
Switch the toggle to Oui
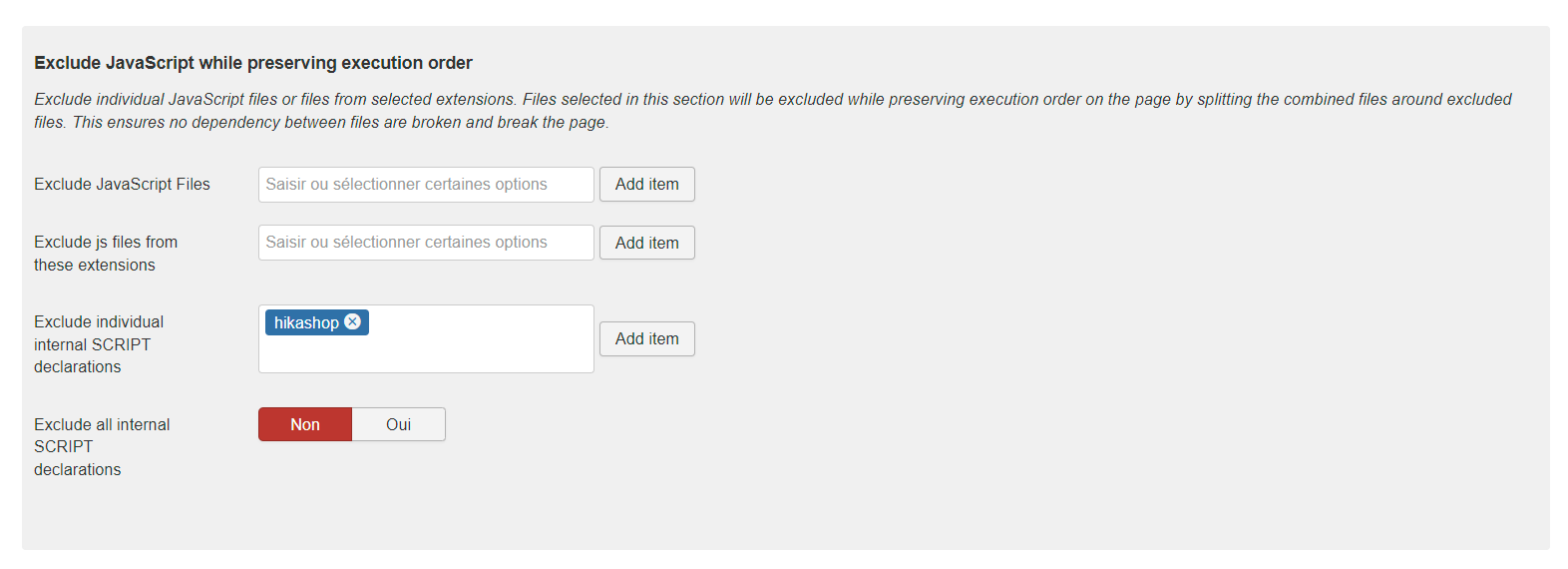coord(398,424)
